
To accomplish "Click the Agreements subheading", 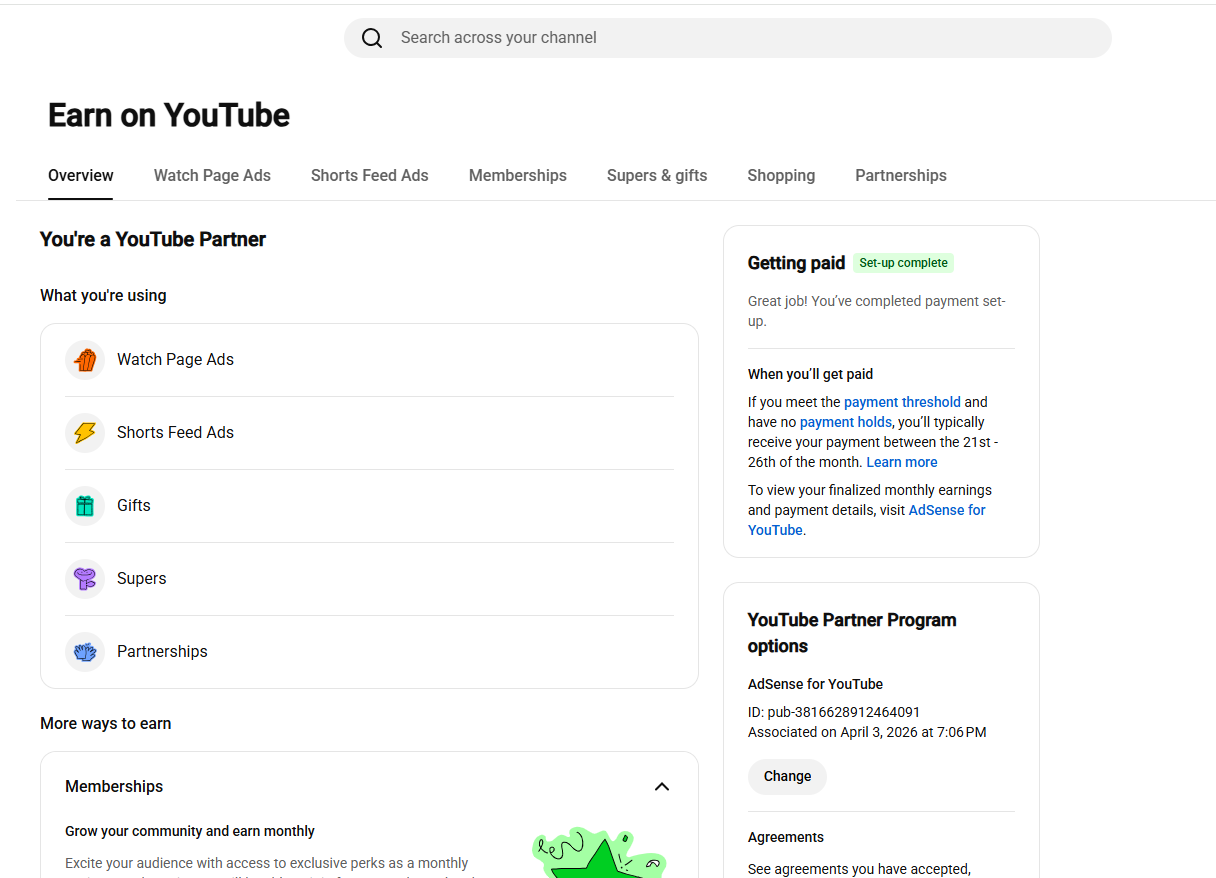I will [x=786, y=837].
